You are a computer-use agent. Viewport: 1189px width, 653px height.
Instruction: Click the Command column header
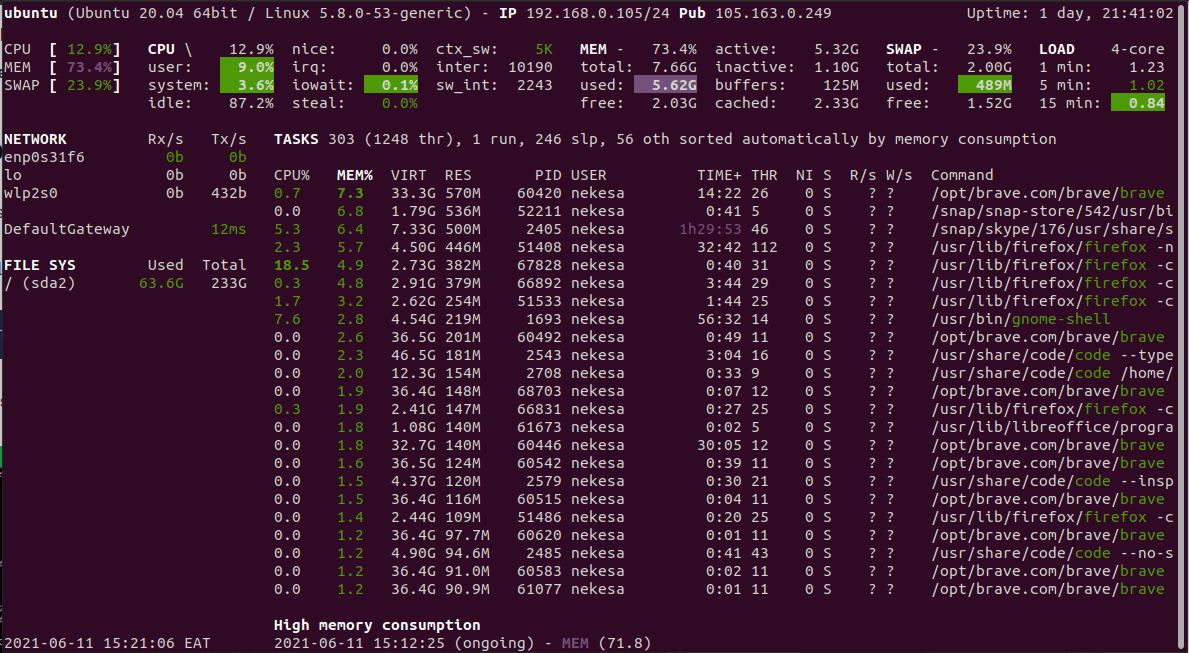[x=962, y=175]
